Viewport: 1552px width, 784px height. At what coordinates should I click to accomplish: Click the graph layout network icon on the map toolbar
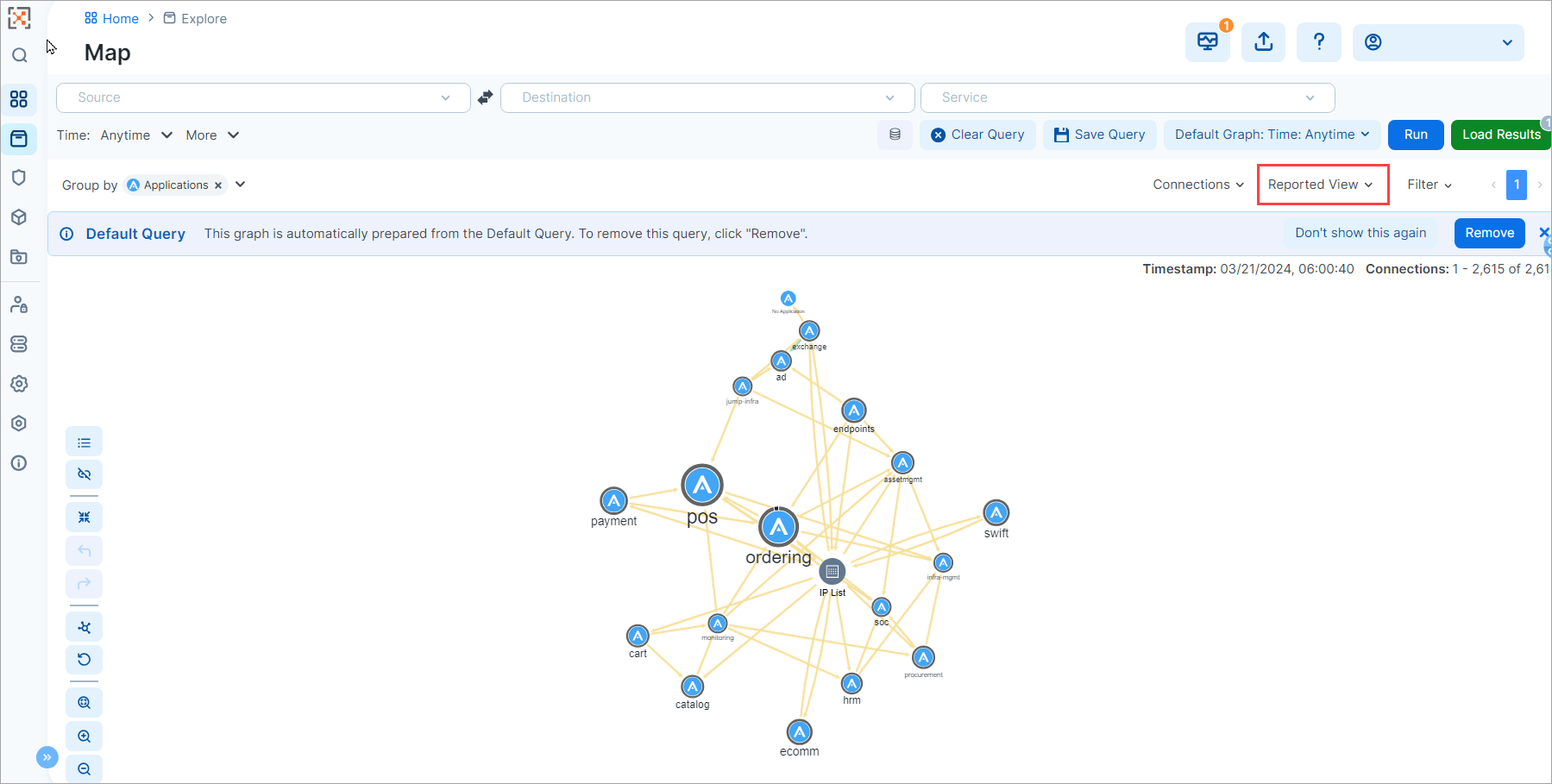(x=84, y=626)
